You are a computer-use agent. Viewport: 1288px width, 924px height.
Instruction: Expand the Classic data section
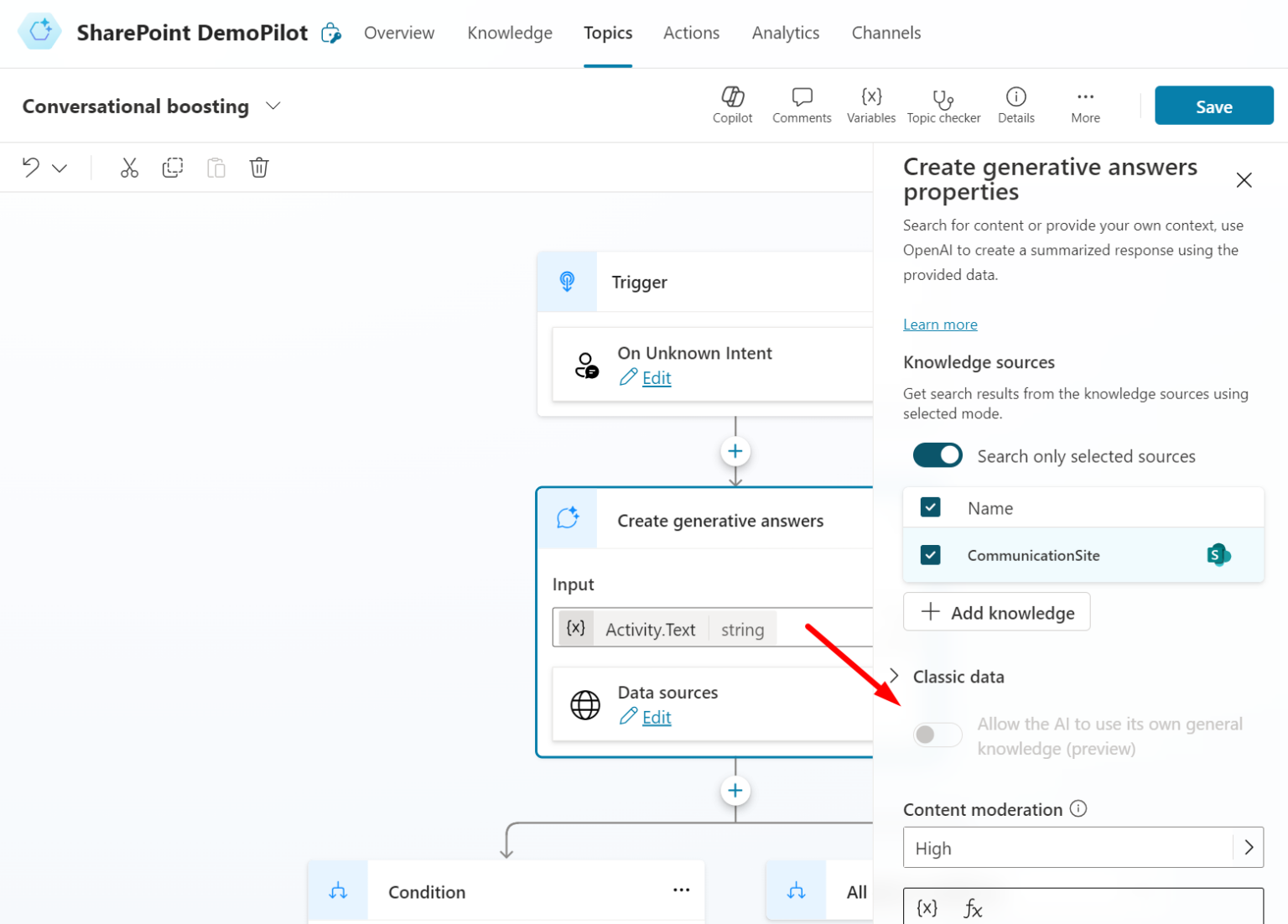click(894, 676)
